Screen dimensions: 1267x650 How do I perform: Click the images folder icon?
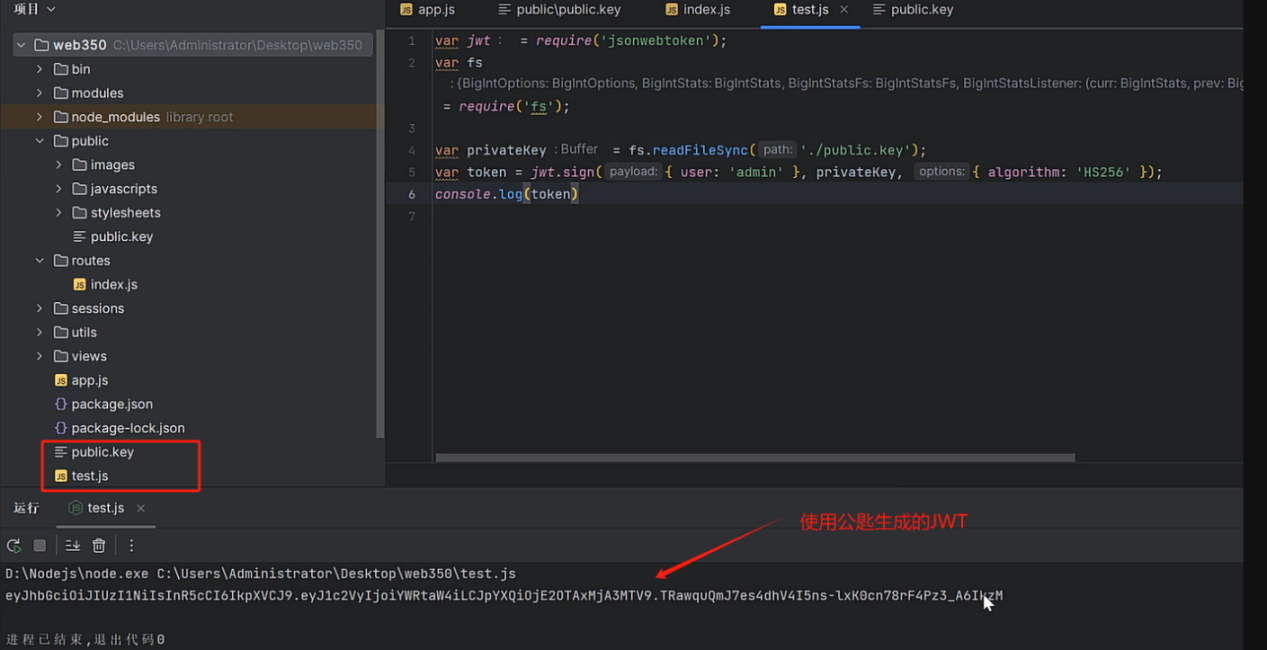(x=80, y=165)
